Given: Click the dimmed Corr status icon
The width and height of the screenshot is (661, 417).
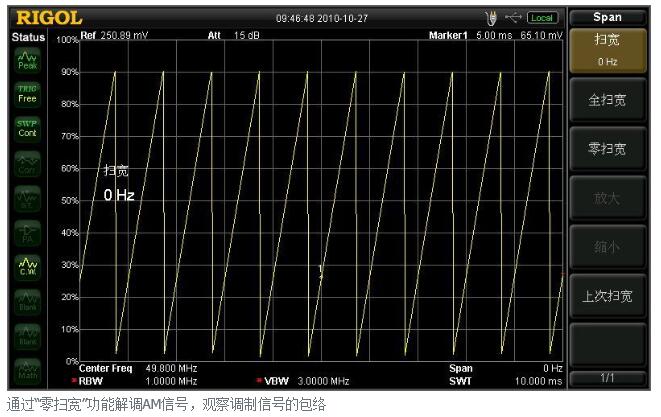Looking at the screenshot, I should tap(27, 163).
